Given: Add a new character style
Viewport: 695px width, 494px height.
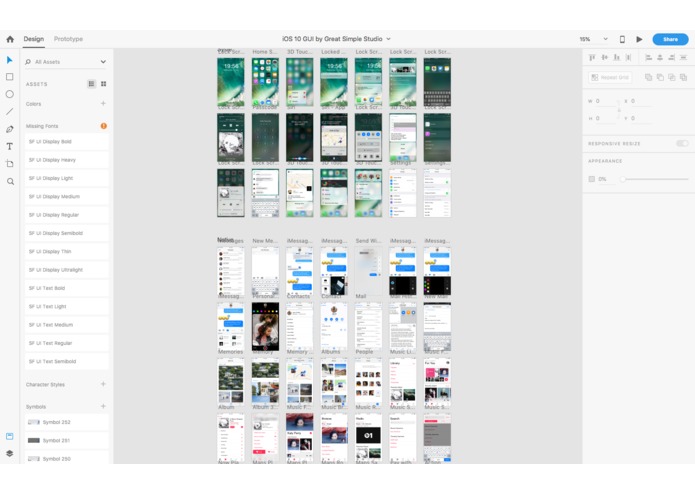Looking at the screenshot, I should [x=103, y=384].
